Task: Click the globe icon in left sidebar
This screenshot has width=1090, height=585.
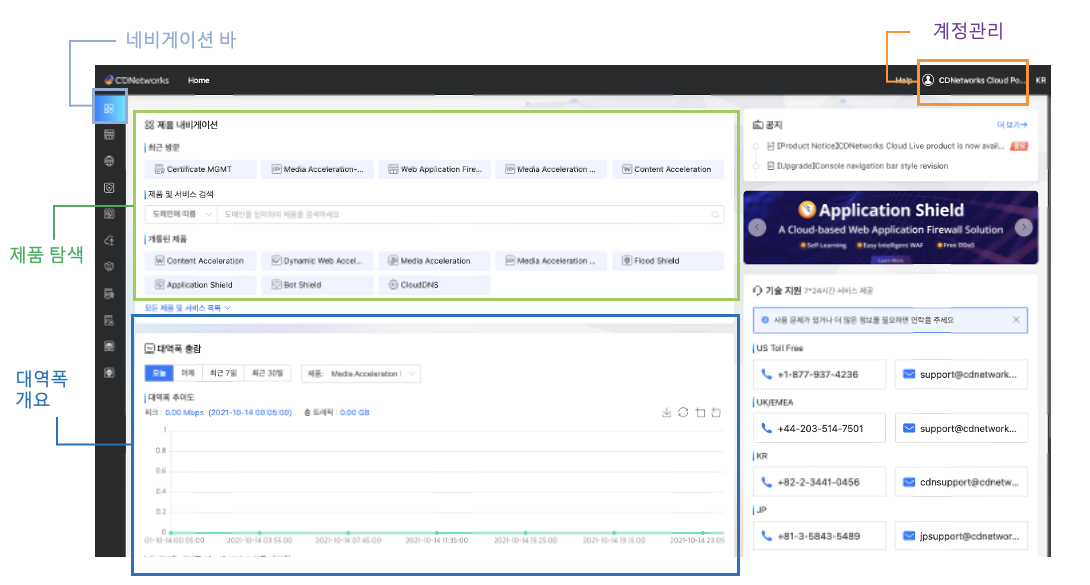Action: pos(109,160)
